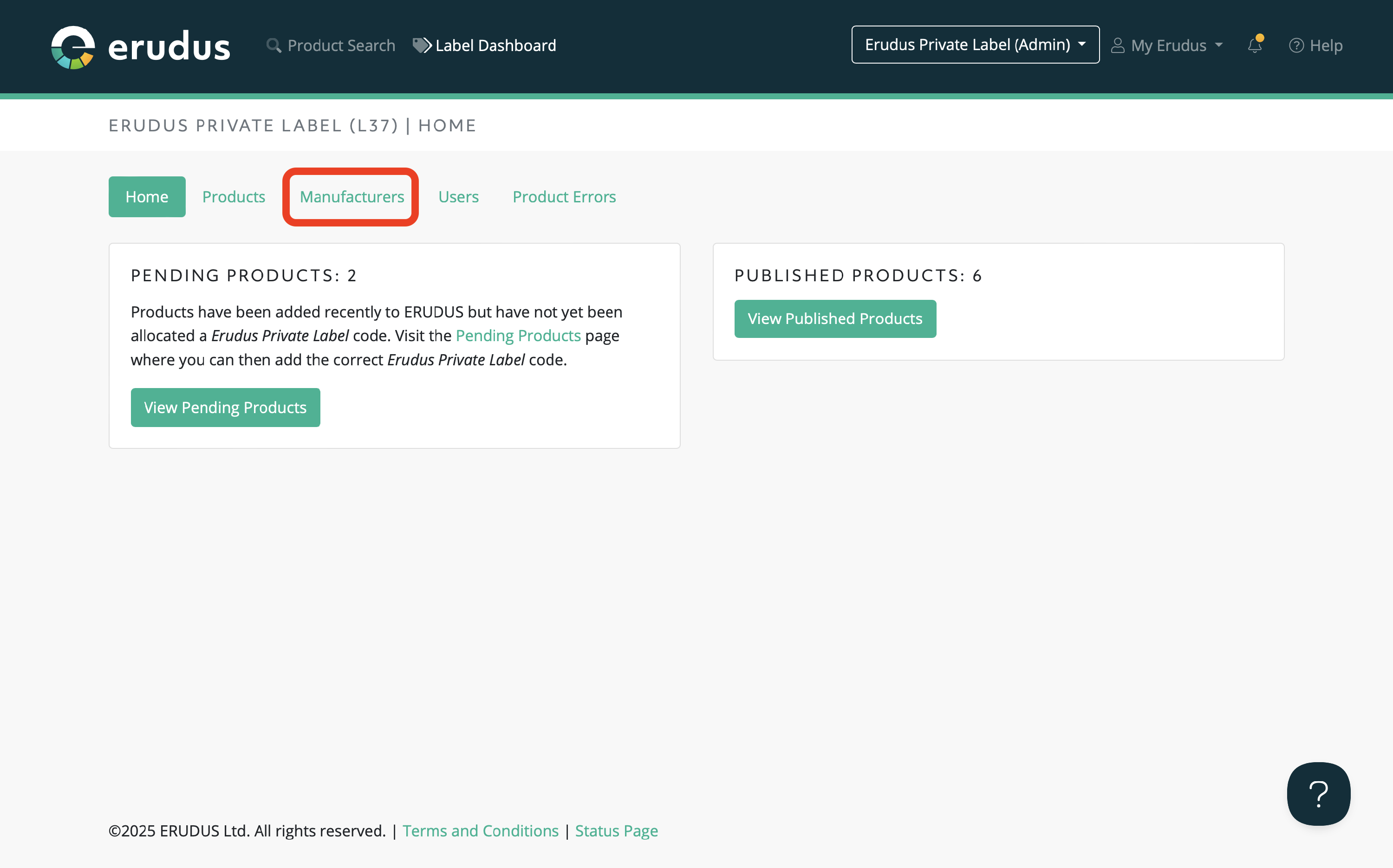
Task: Open the Product Search page
Action: click(341, 45)
